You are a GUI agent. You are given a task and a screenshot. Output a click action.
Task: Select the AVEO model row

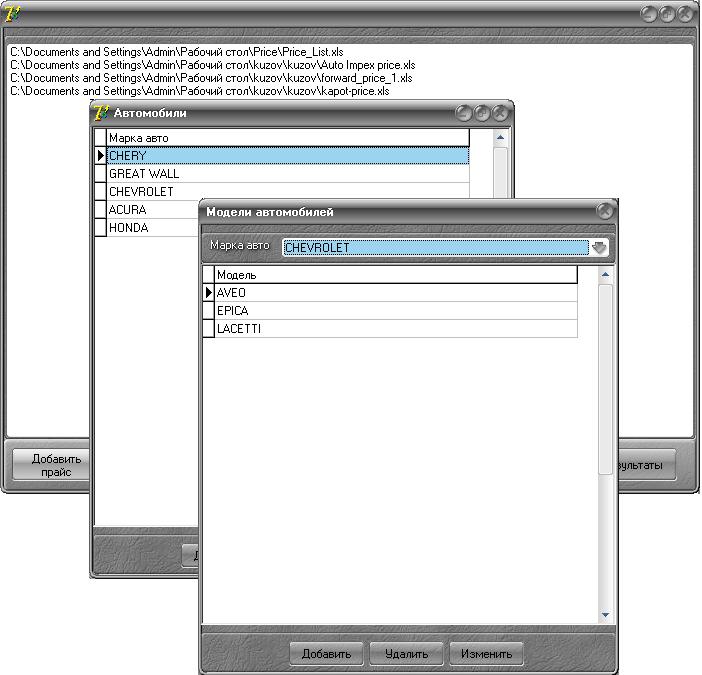tap(396, 293)
